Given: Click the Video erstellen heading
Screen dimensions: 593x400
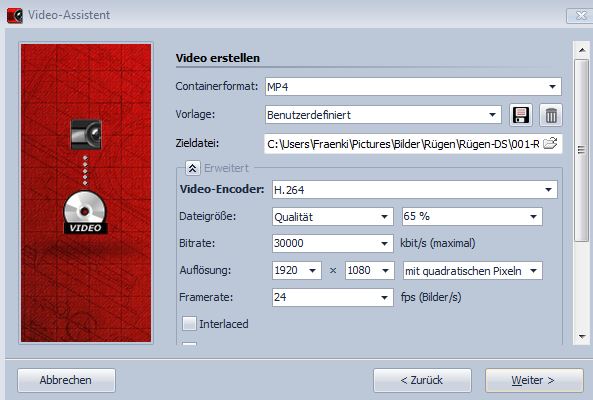Looking at the screenshot, I should (218, 58).
